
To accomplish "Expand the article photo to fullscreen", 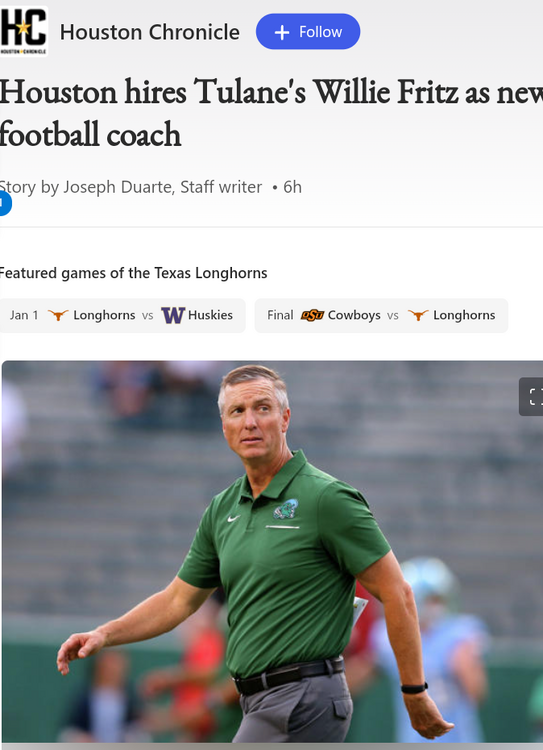I will click(532, 397).
